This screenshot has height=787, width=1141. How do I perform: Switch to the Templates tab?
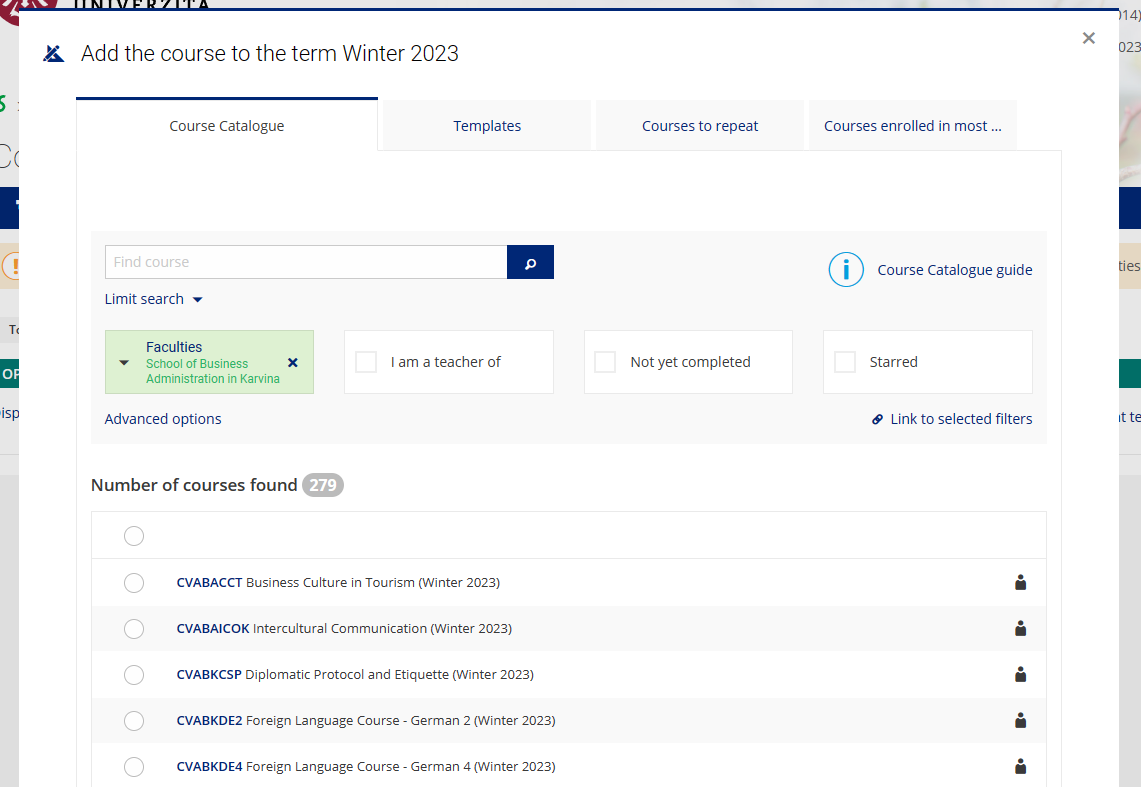click(x=487, y=126)
